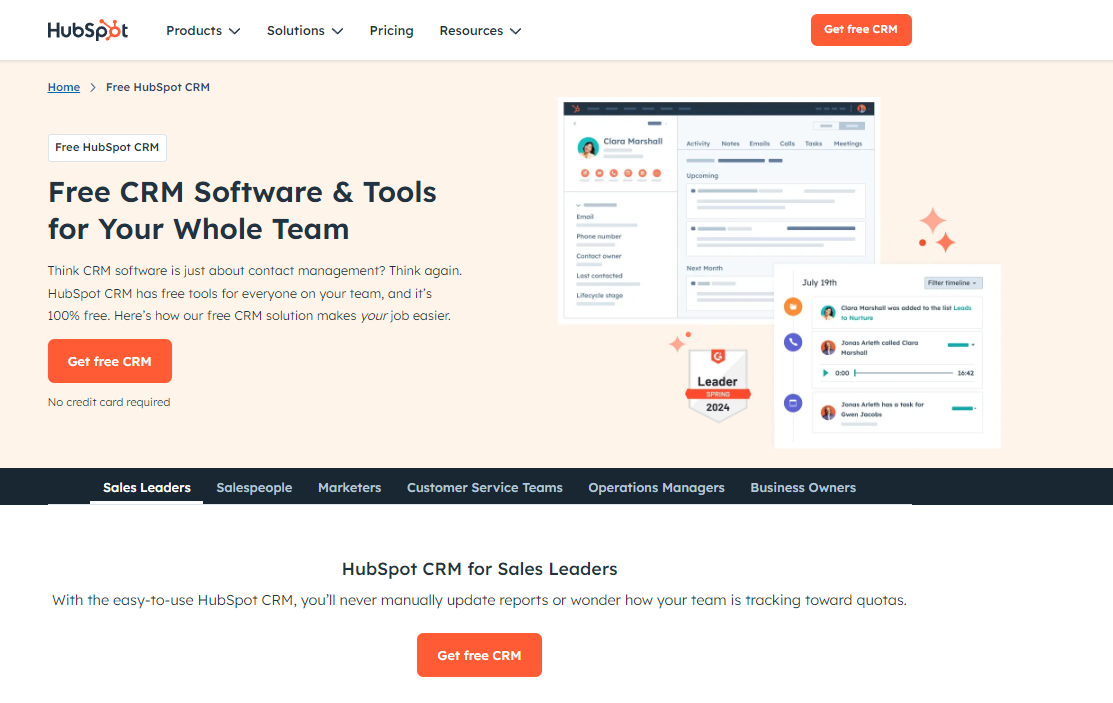Click the Contact owner field label
The height and width of the screenshot is (703, 1113).
pyautogui.click(x=598, y=256)
